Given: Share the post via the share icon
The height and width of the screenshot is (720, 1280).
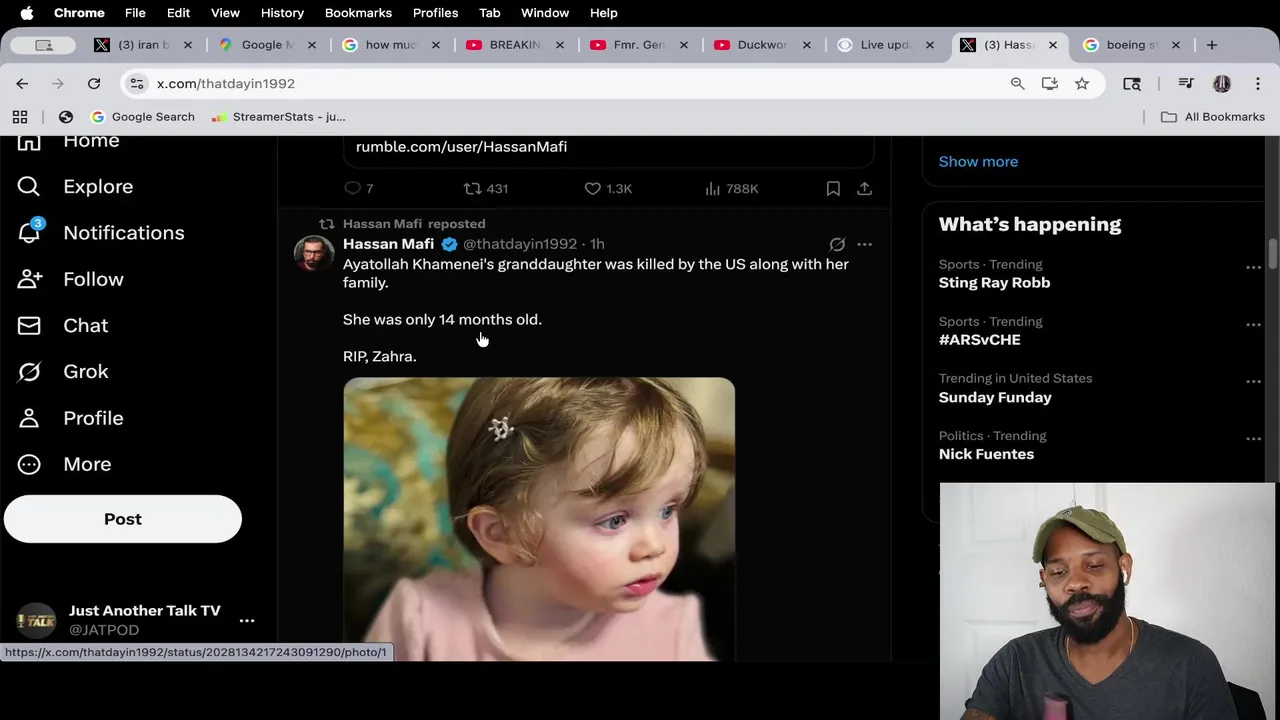Looking at the screenshot, I should pyautogui.click(x=865, y=188).
